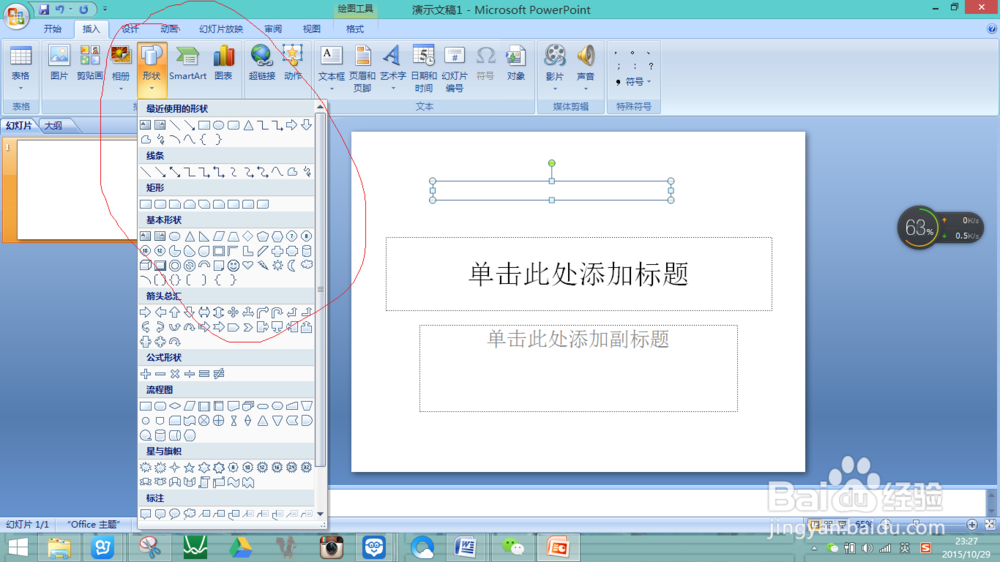Open the Windows Start button

(18, 547)
